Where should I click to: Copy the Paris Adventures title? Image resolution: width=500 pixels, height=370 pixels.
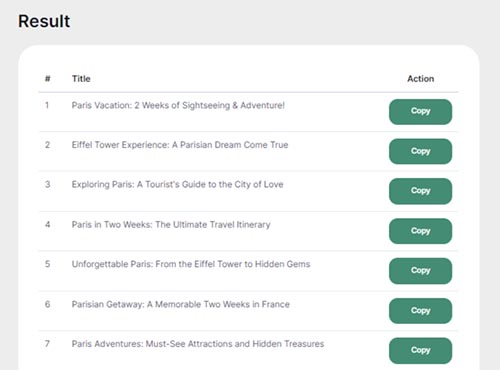coord(420,350)
